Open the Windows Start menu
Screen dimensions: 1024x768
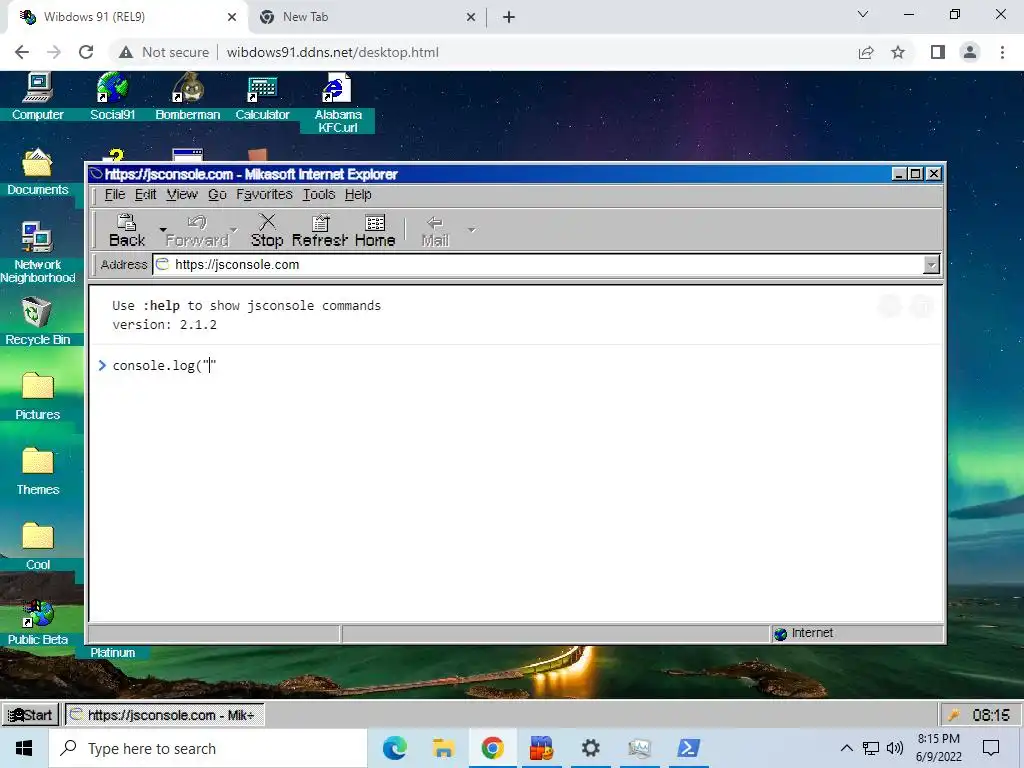(x=24, y=748)
